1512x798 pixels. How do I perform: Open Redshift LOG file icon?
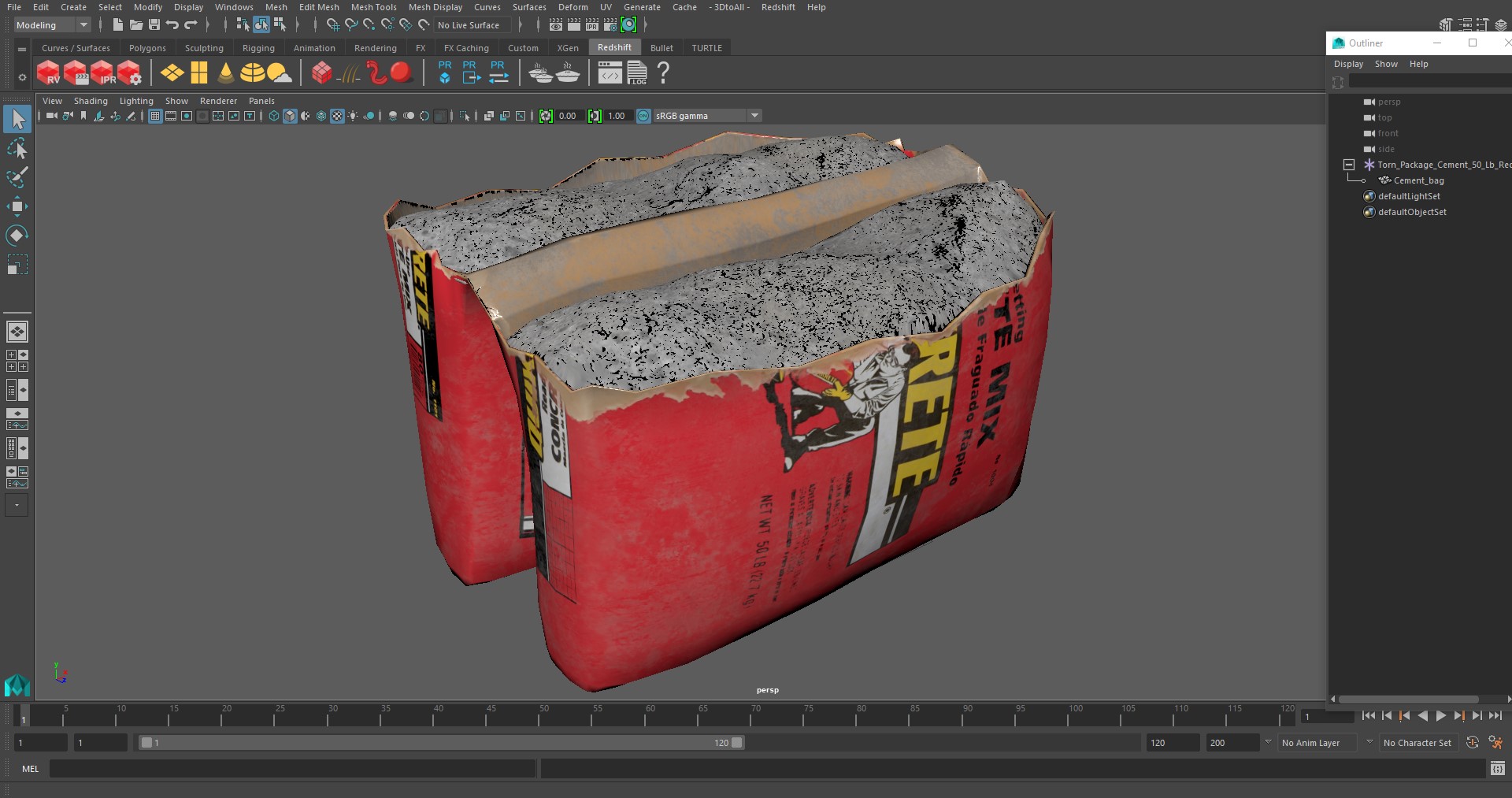click(637, 73)
